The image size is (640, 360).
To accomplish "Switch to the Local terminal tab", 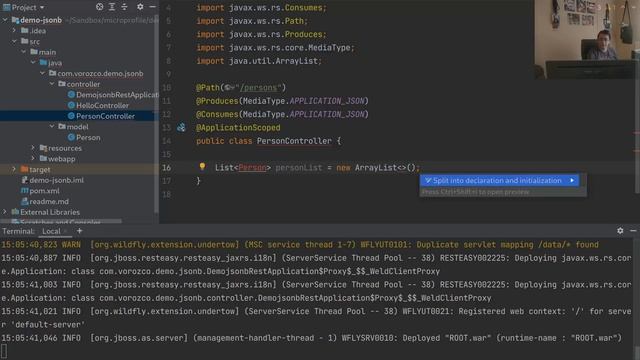I will click(x=51, y=231).
